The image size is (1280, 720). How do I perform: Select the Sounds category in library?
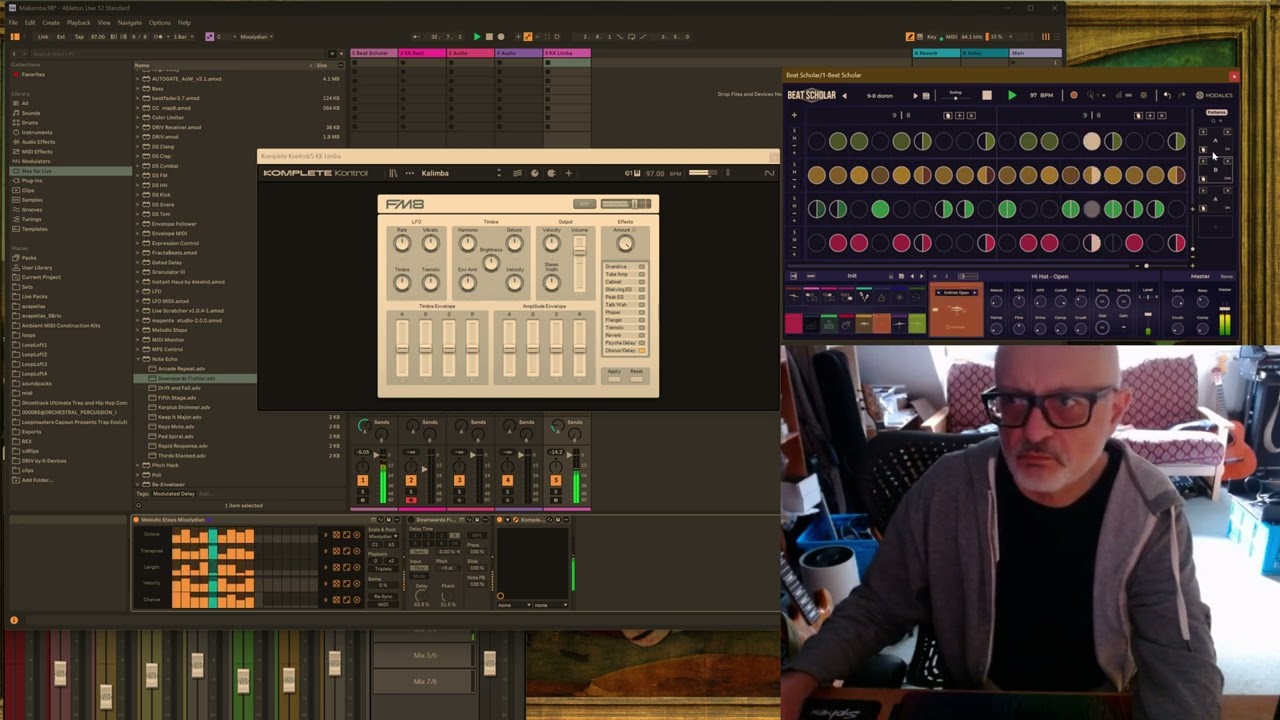coord(31,113)
